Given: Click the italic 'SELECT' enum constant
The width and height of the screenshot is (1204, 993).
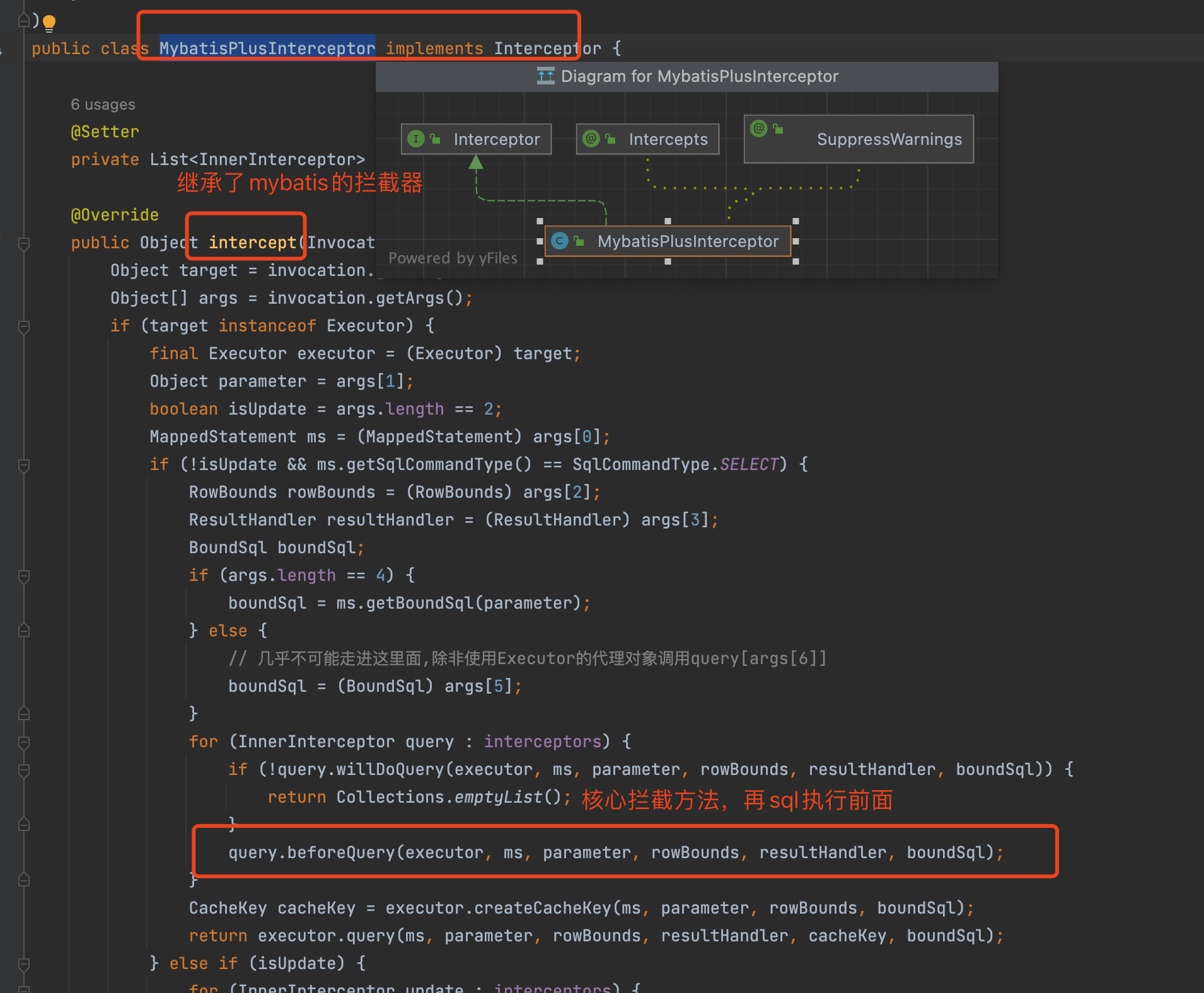Looking at the screenshot, I should pyautogui.click(x=750, y=464).
